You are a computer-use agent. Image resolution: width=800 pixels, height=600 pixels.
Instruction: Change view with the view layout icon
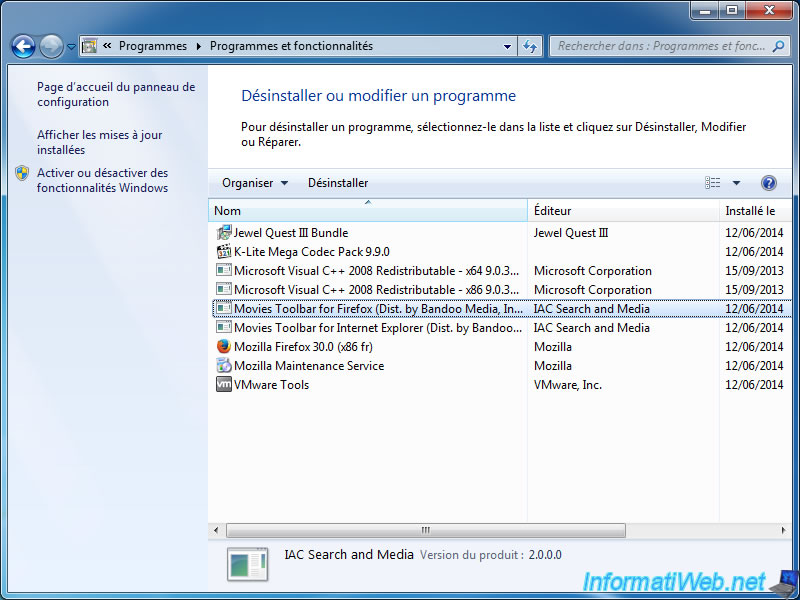coord(713,183)
